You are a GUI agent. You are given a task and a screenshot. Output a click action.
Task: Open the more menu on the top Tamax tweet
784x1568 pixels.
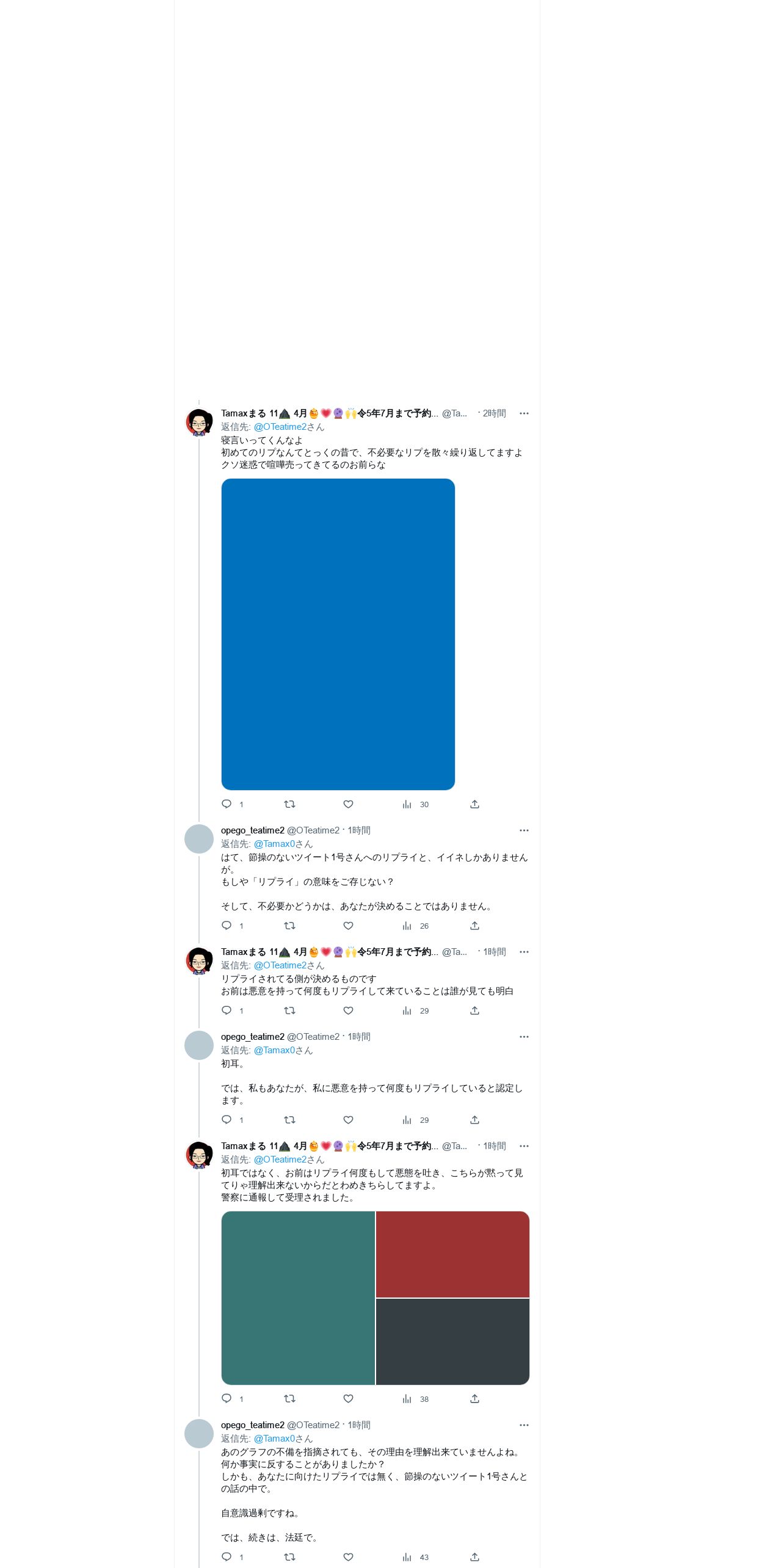click(524, 413)
